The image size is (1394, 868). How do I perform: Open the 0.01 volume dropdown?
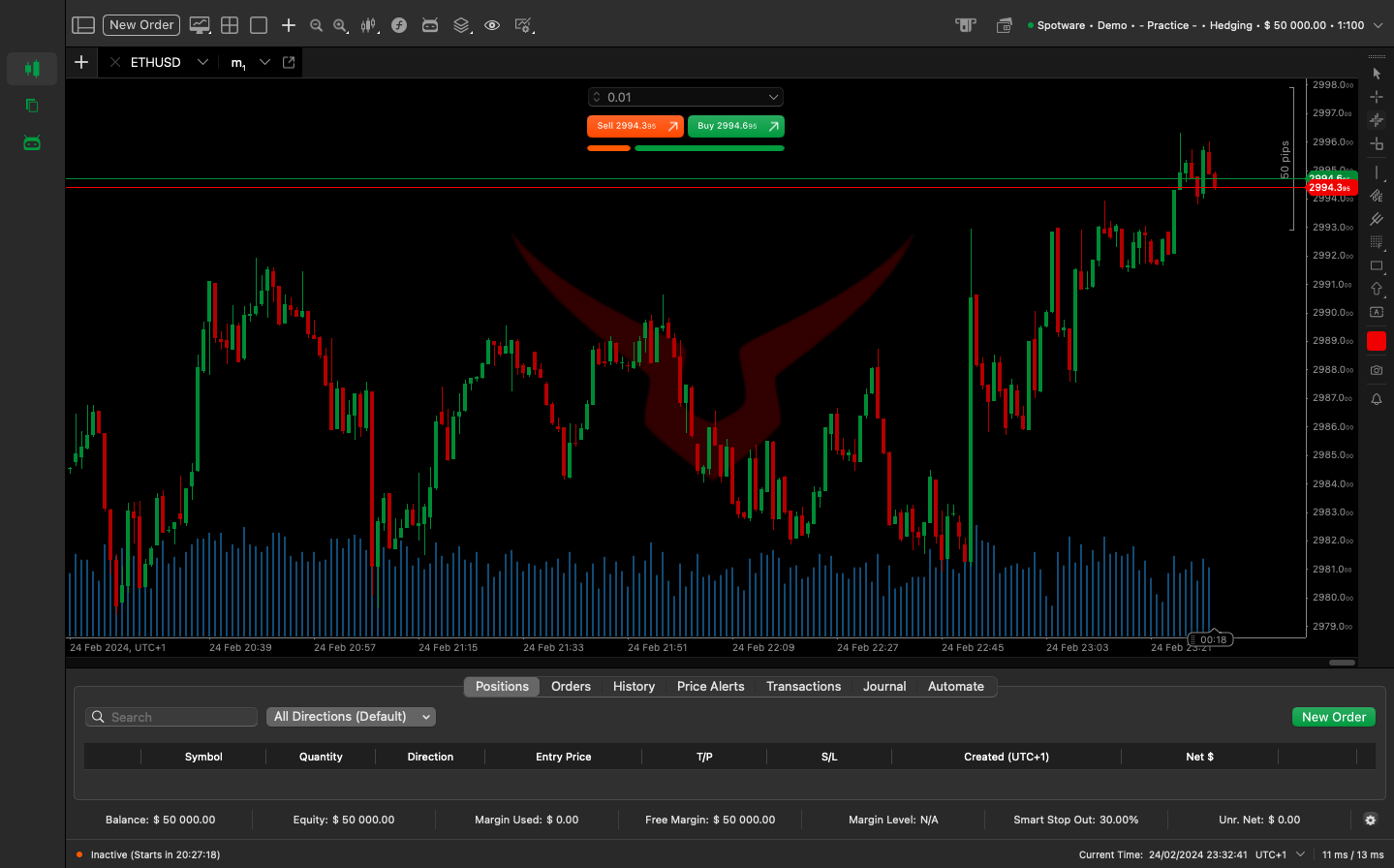(x=774, y=97)
